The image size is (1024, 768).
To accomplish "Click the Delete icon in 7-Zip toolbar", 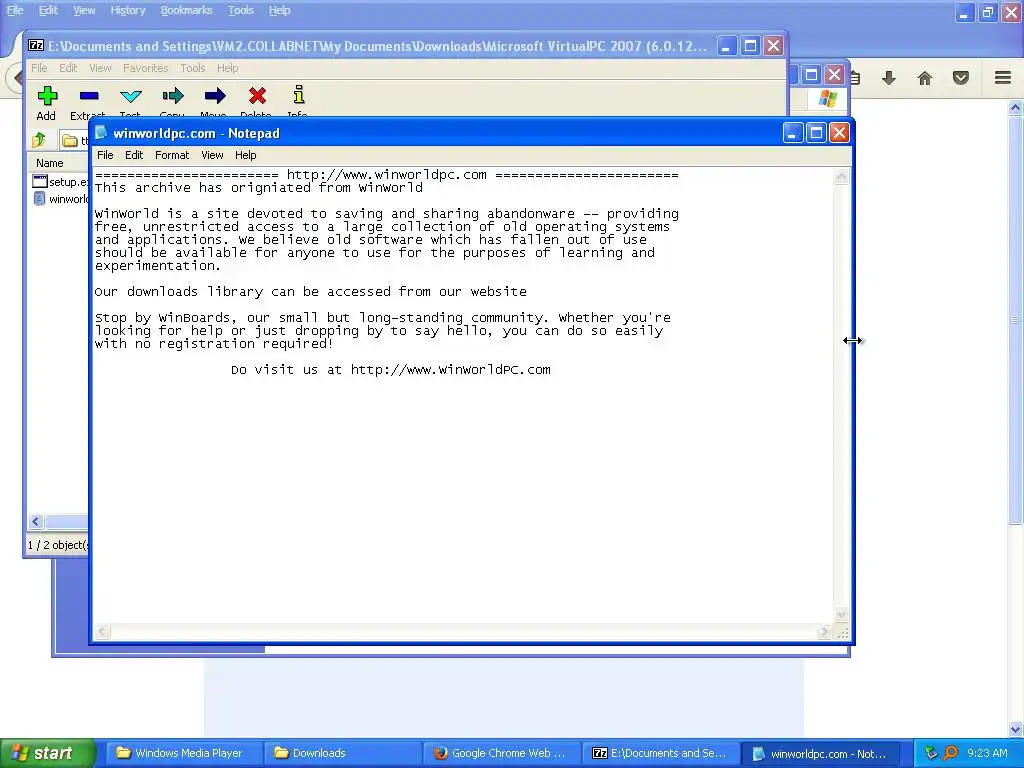I will pyautogui.click(x=257, y=96).
